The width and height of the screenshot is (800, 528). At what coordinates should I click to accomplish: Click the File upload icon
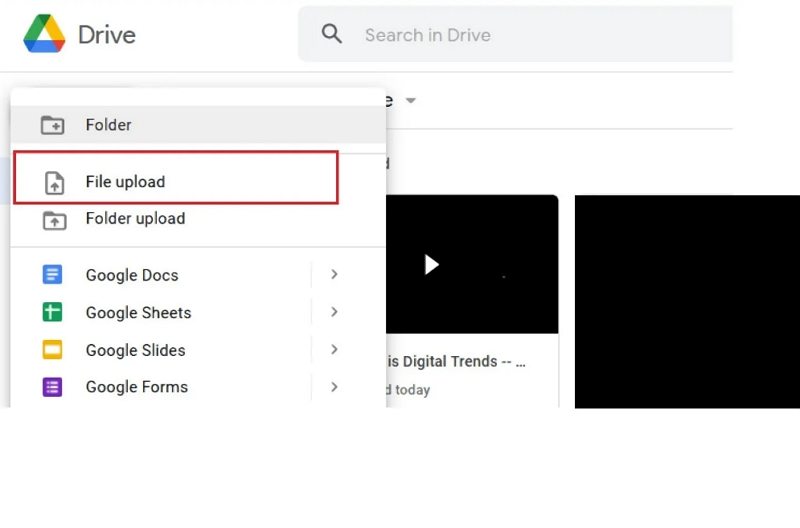pyautogui.click(x=55, y=183)
